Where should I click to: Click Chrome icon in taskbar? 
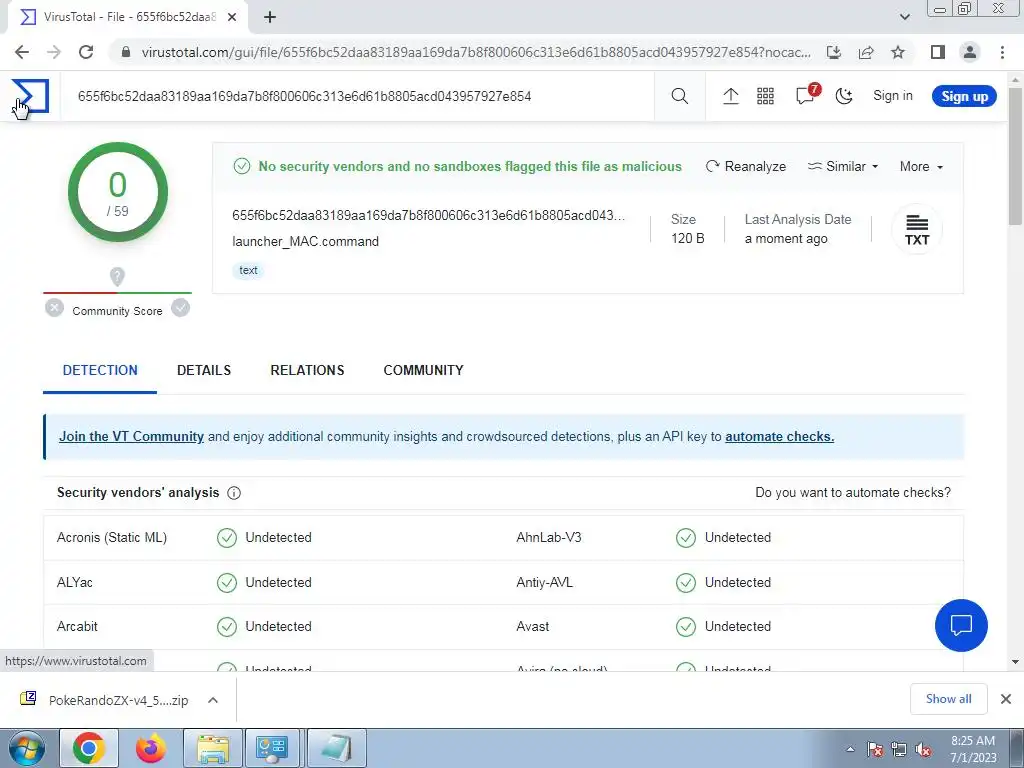point(88,748)
